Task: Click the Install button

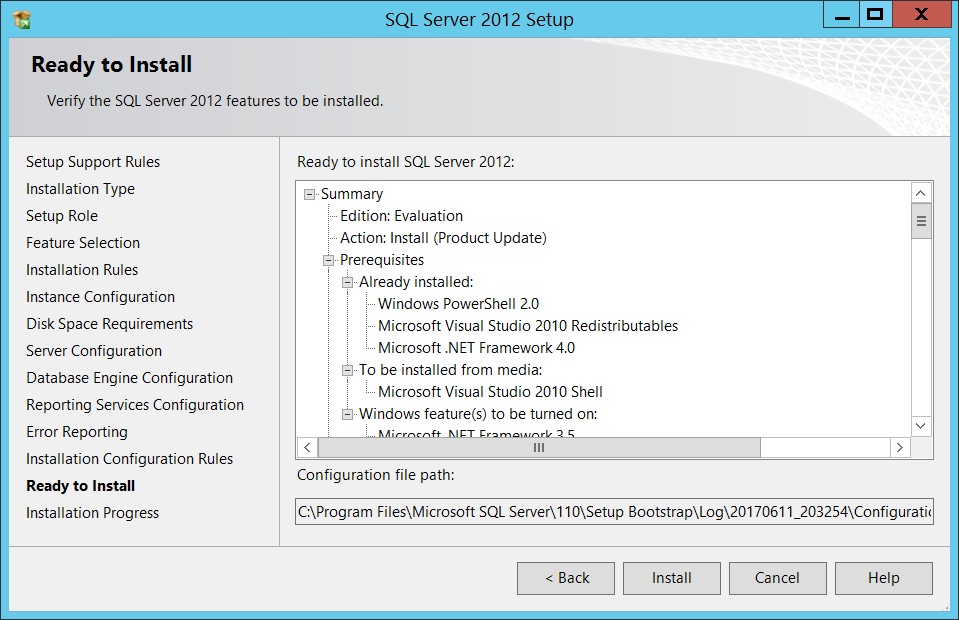Action: click(x=672, y=578)
